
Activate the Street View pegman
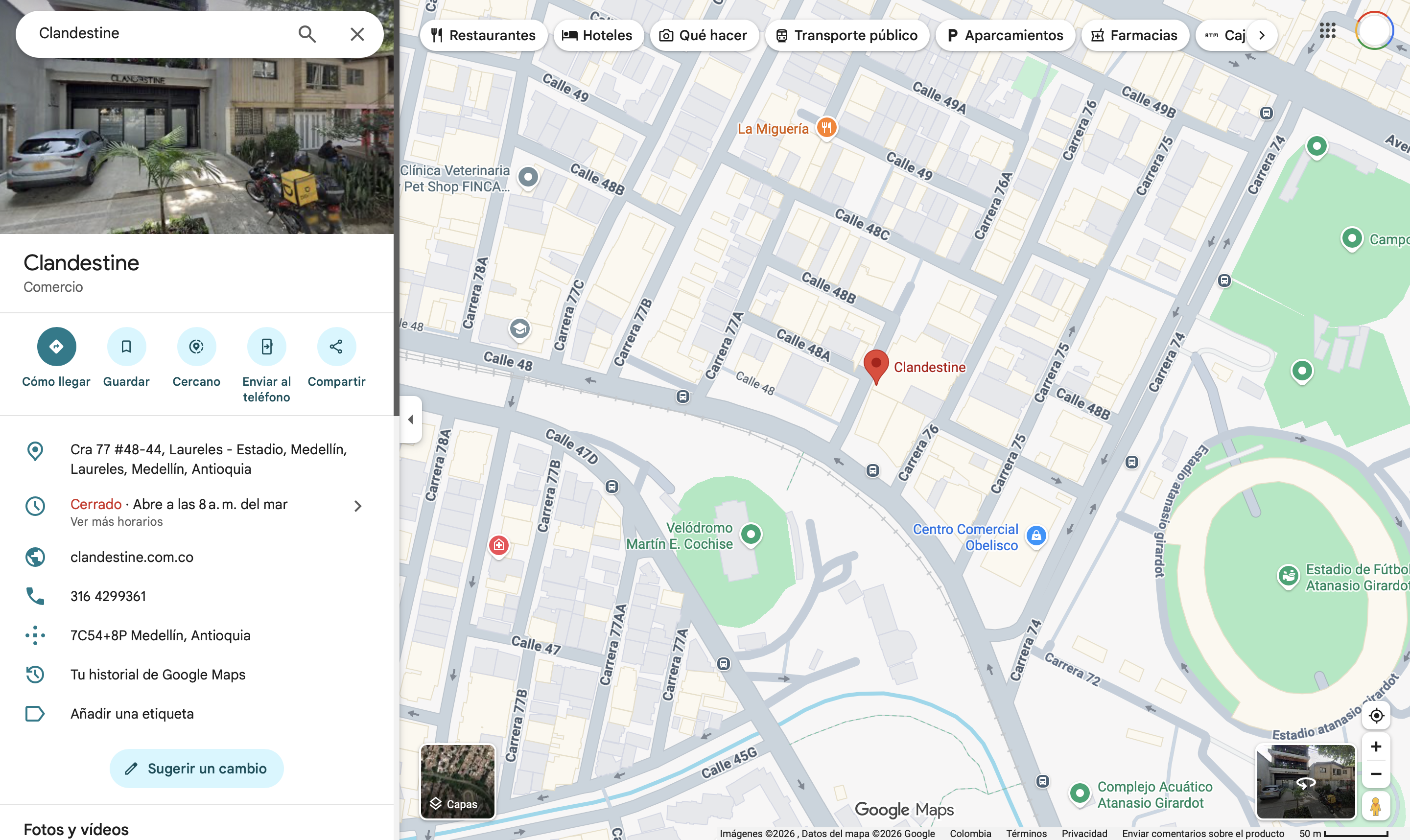[x=1376, y=806]
